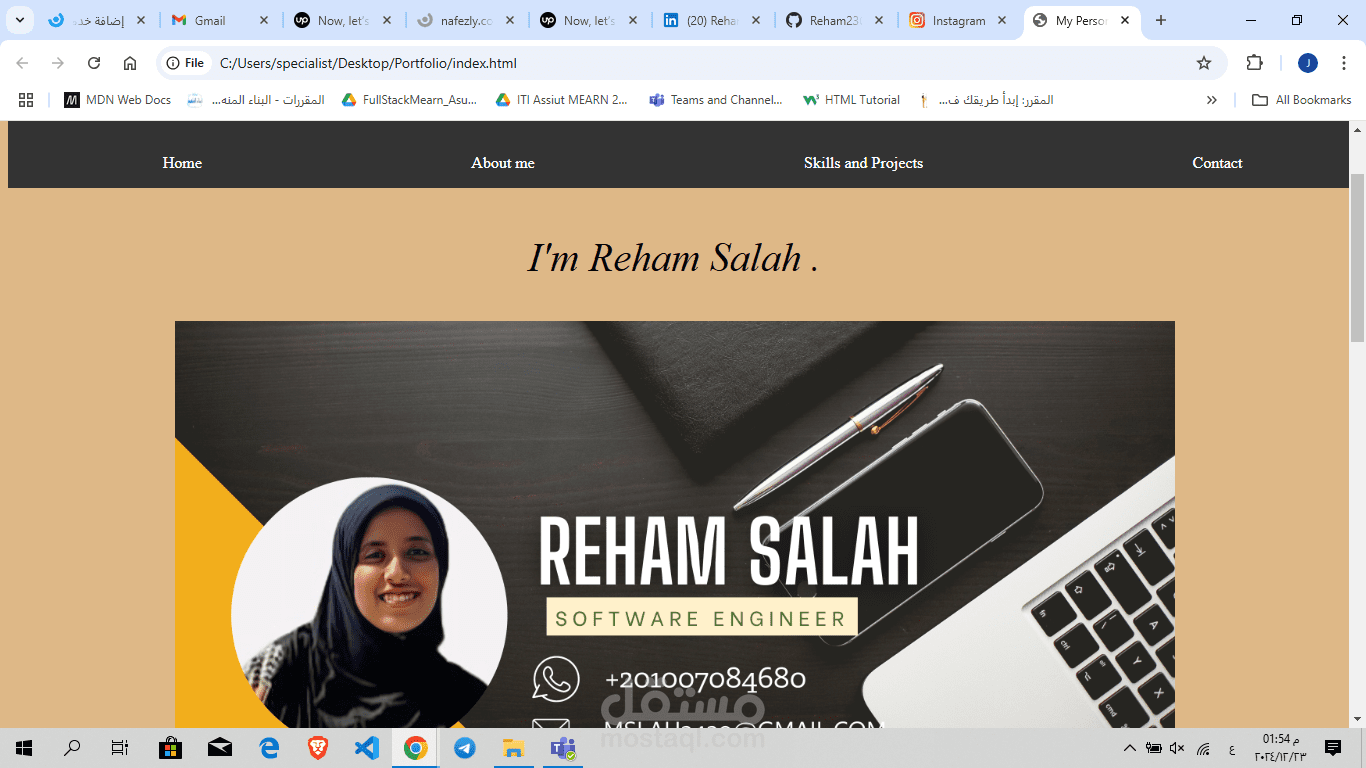Launch Microsoft Edge from taskbar

(269, 748)
